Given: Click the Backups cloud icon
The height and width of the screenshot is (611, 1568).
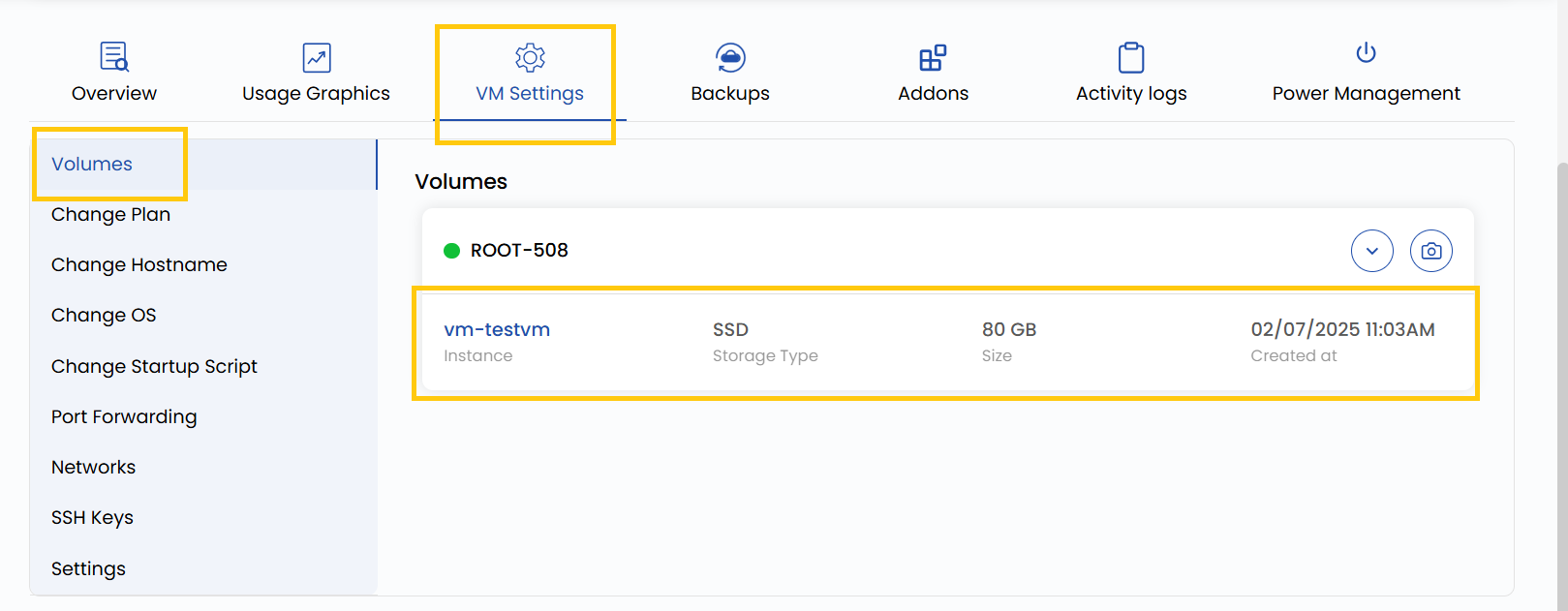Looking at the screenshot, I should pos(730,57).
